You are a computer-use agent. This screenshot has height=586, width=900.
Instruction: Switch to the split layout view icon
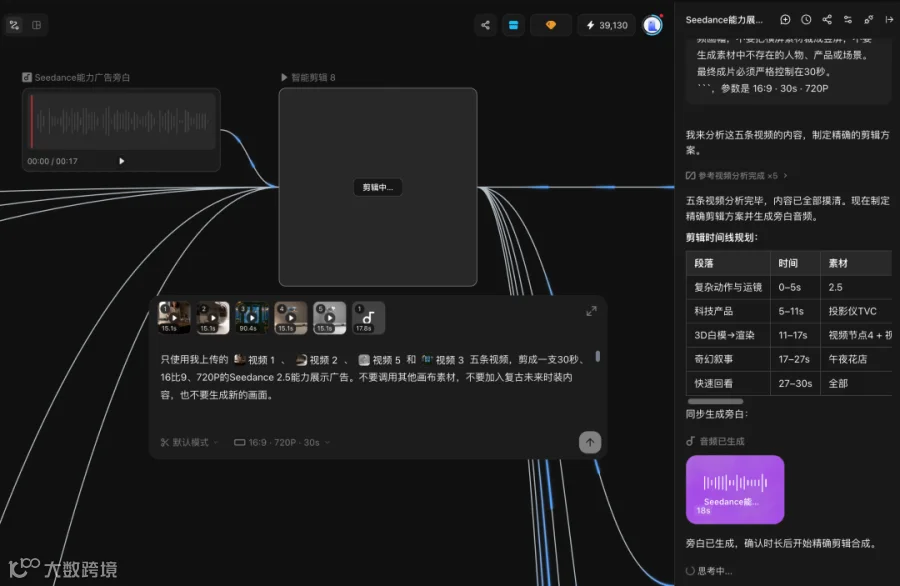pyautogui.click(x=37, y=25)
